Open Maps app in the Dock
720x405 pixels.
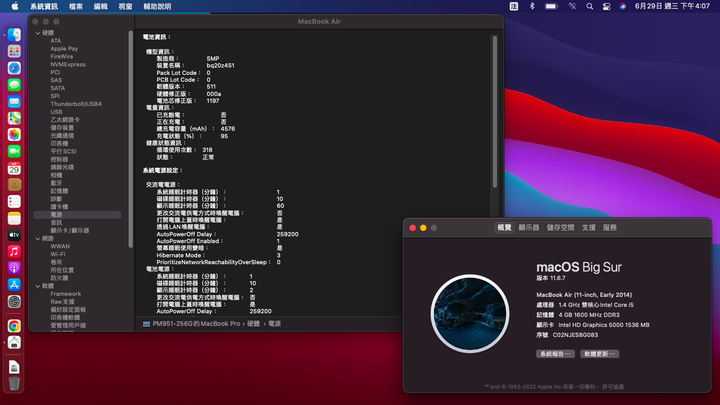(x=14, y=118)
